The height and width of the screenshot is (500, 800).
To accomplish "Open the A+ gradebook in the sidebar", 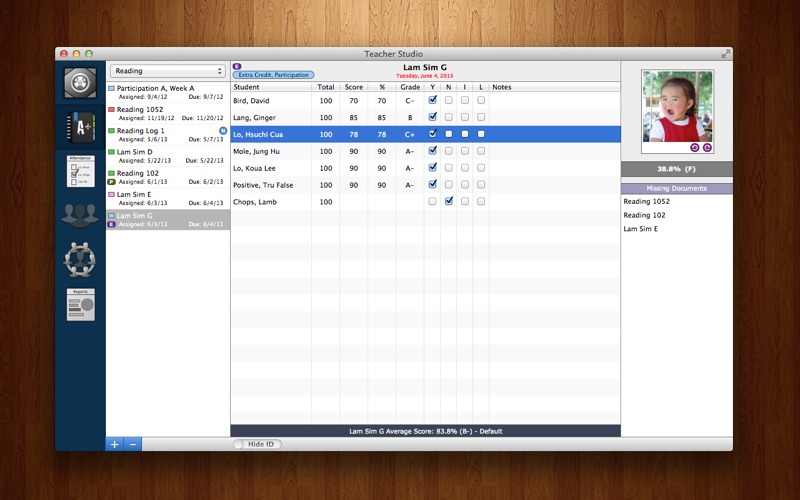I will (x=80, y=126).
